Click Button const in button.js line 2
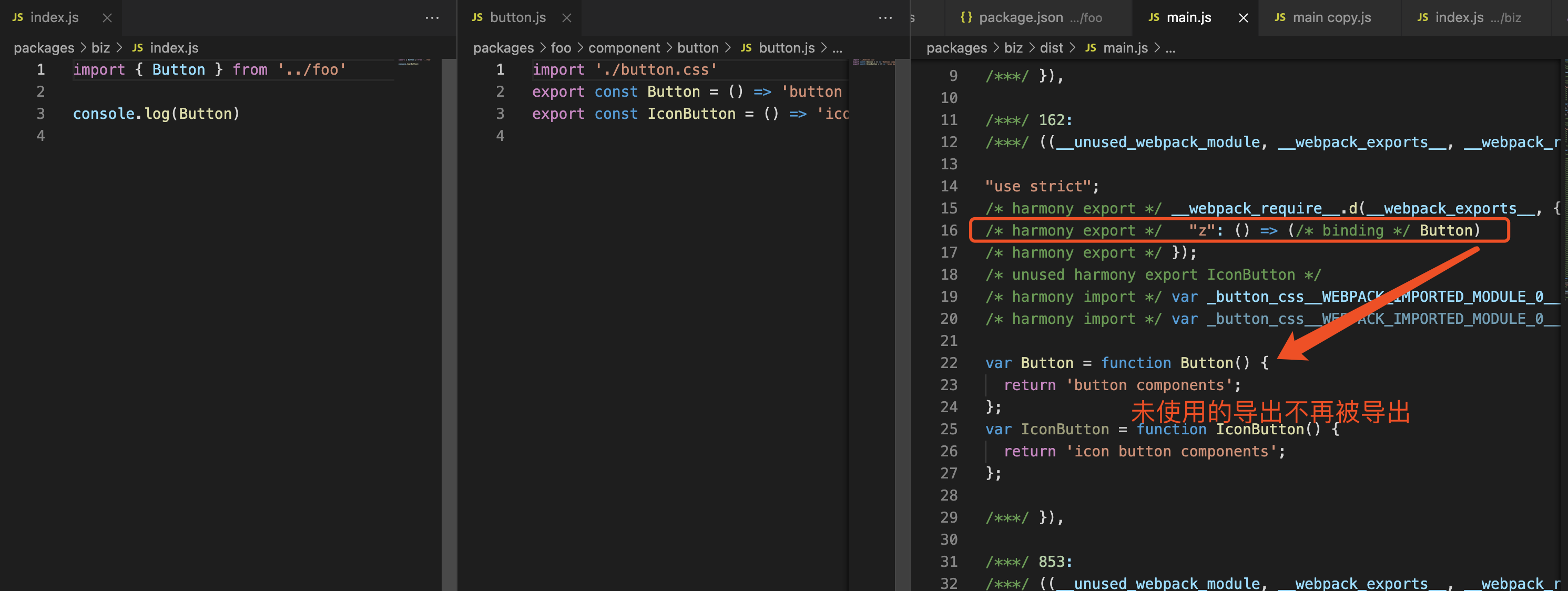The image size is (1568, 591). 674,92
